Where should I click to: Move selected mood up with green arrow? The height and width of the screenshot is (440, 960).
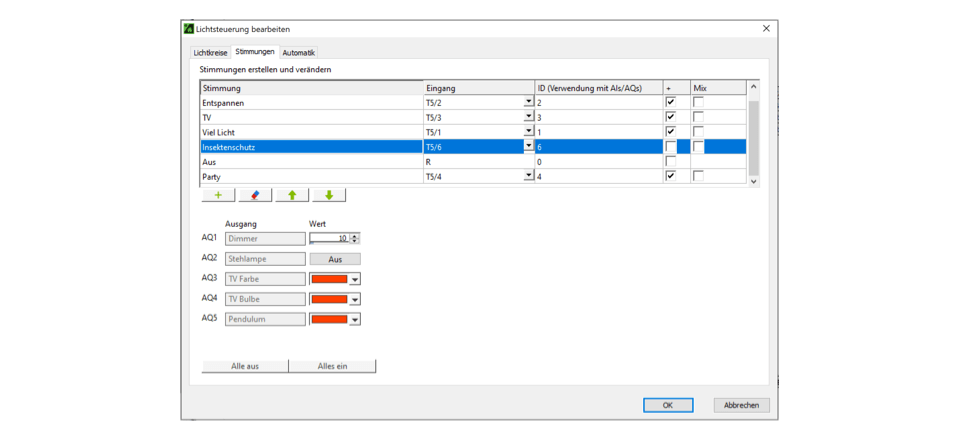[292, 195]
